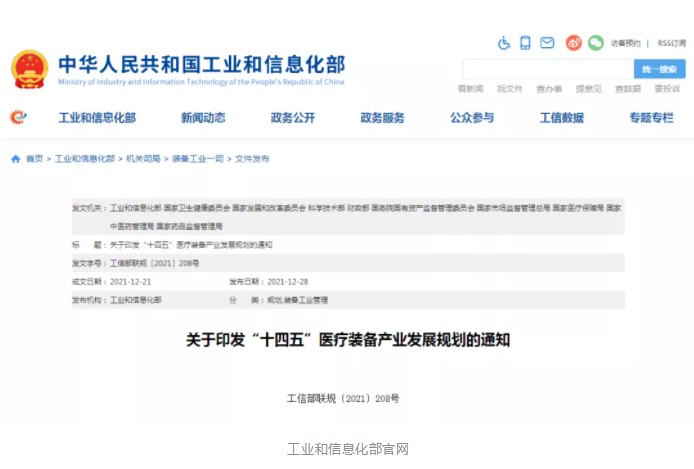Open the Weibo social icon
Image resolution: width=694 pixels, height=469 pixels.
click(x=573, y=43)
